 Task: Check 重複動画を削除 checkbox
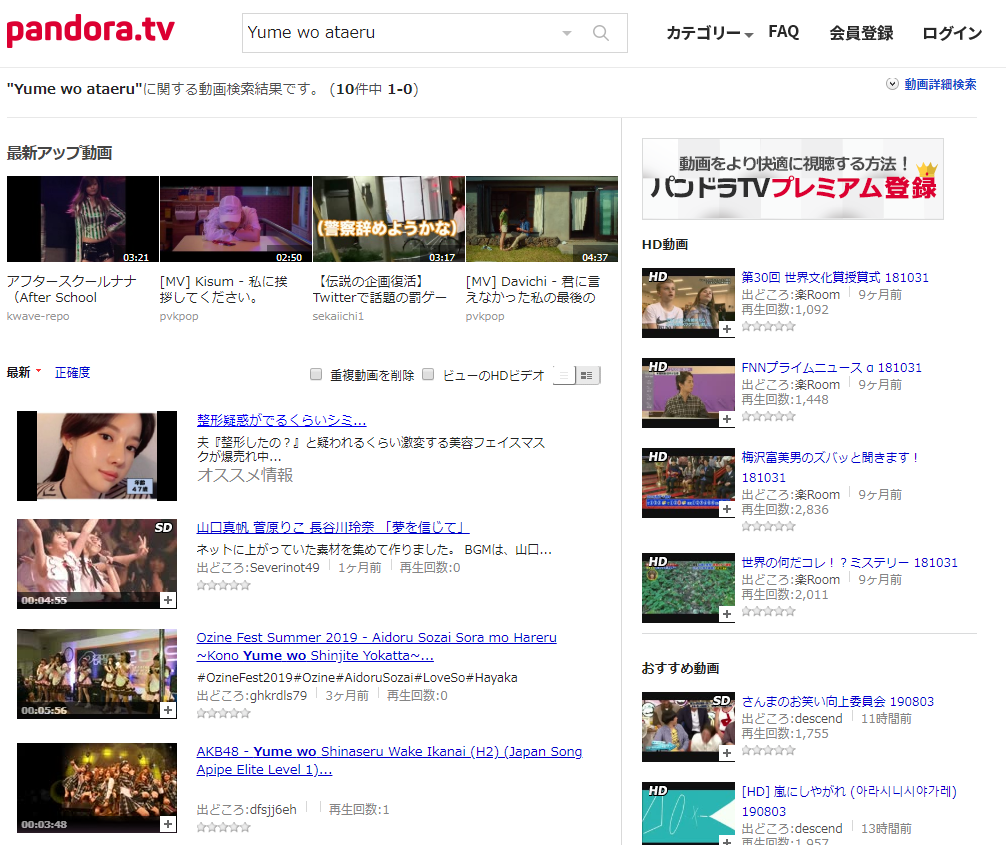point(316,374)
